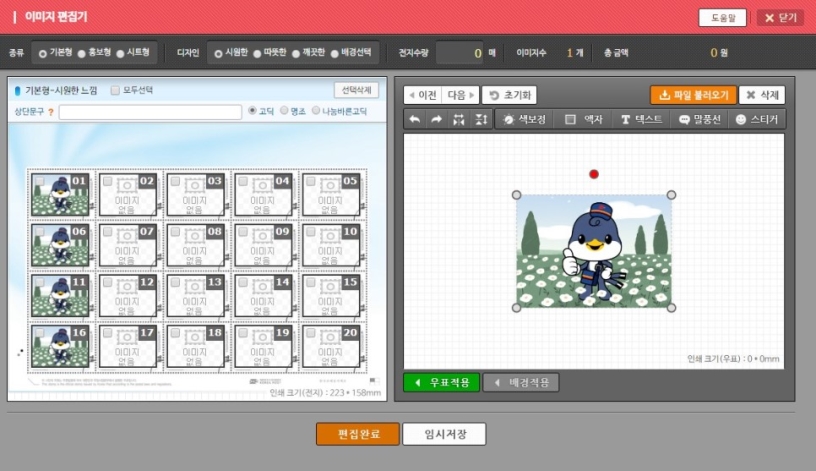Click empty stamp slot 05
Screen dimensions: 816x471
(331, 195)
